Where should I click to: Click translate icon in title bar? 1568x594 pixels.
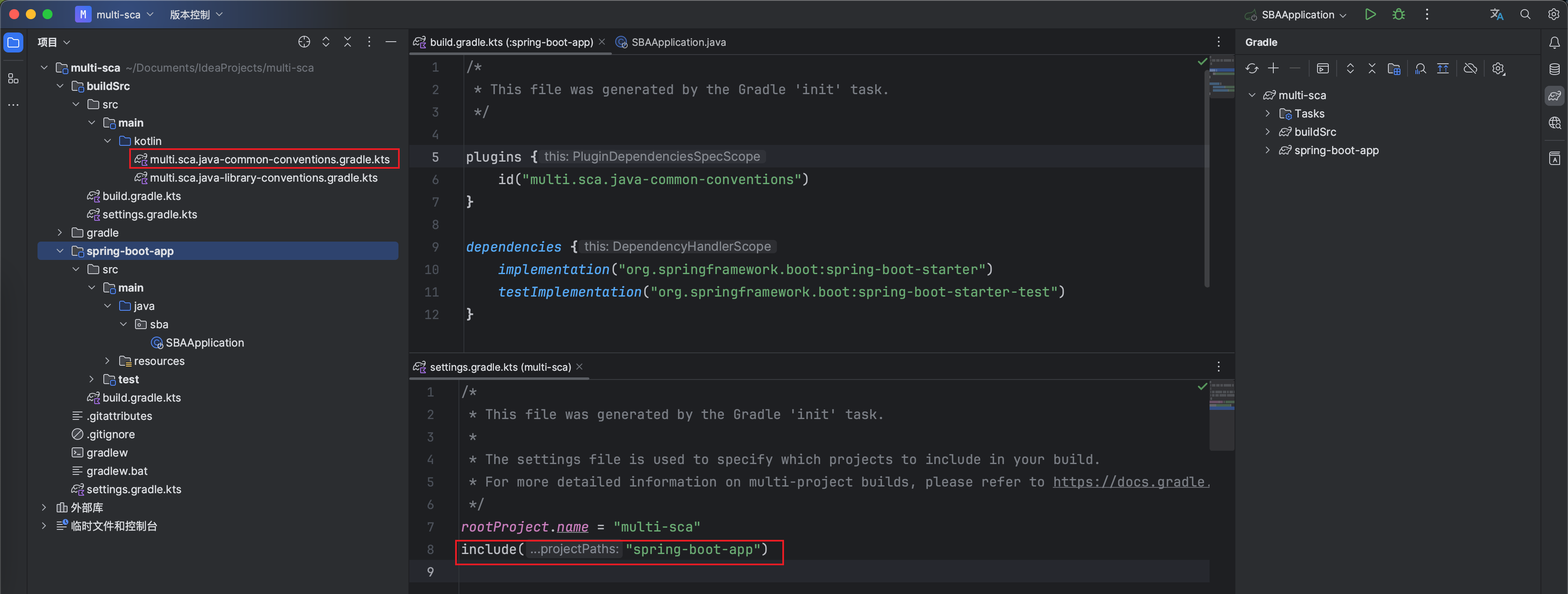point(1497,15)
